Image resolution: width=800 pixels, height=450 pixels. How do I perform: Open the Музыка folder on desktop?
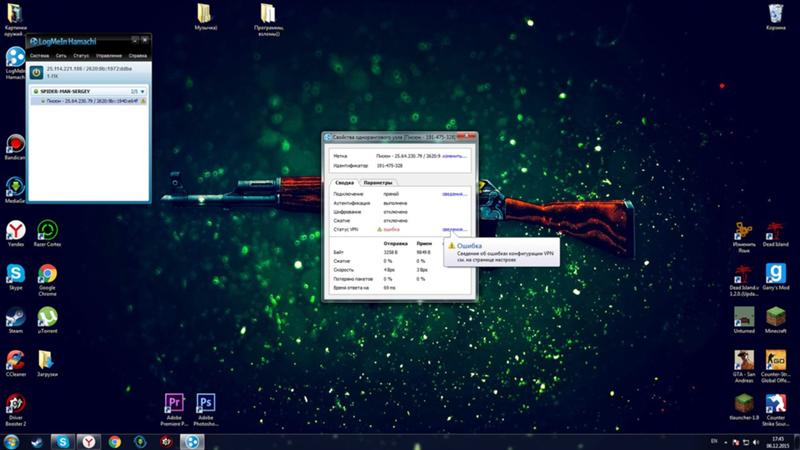[x=205, y=17]
